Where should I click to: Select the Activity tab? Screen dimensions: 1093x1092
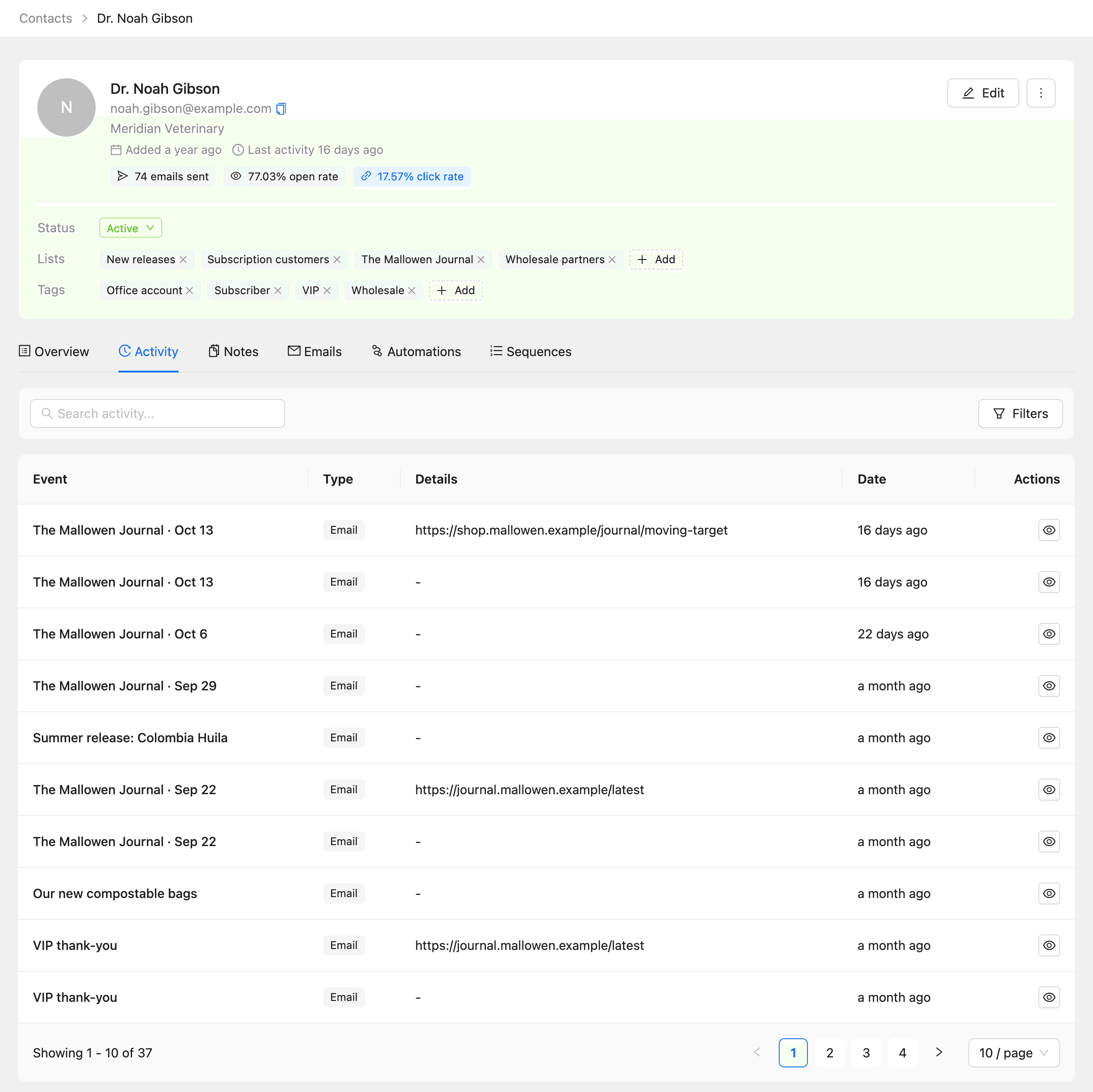[148, 352]
